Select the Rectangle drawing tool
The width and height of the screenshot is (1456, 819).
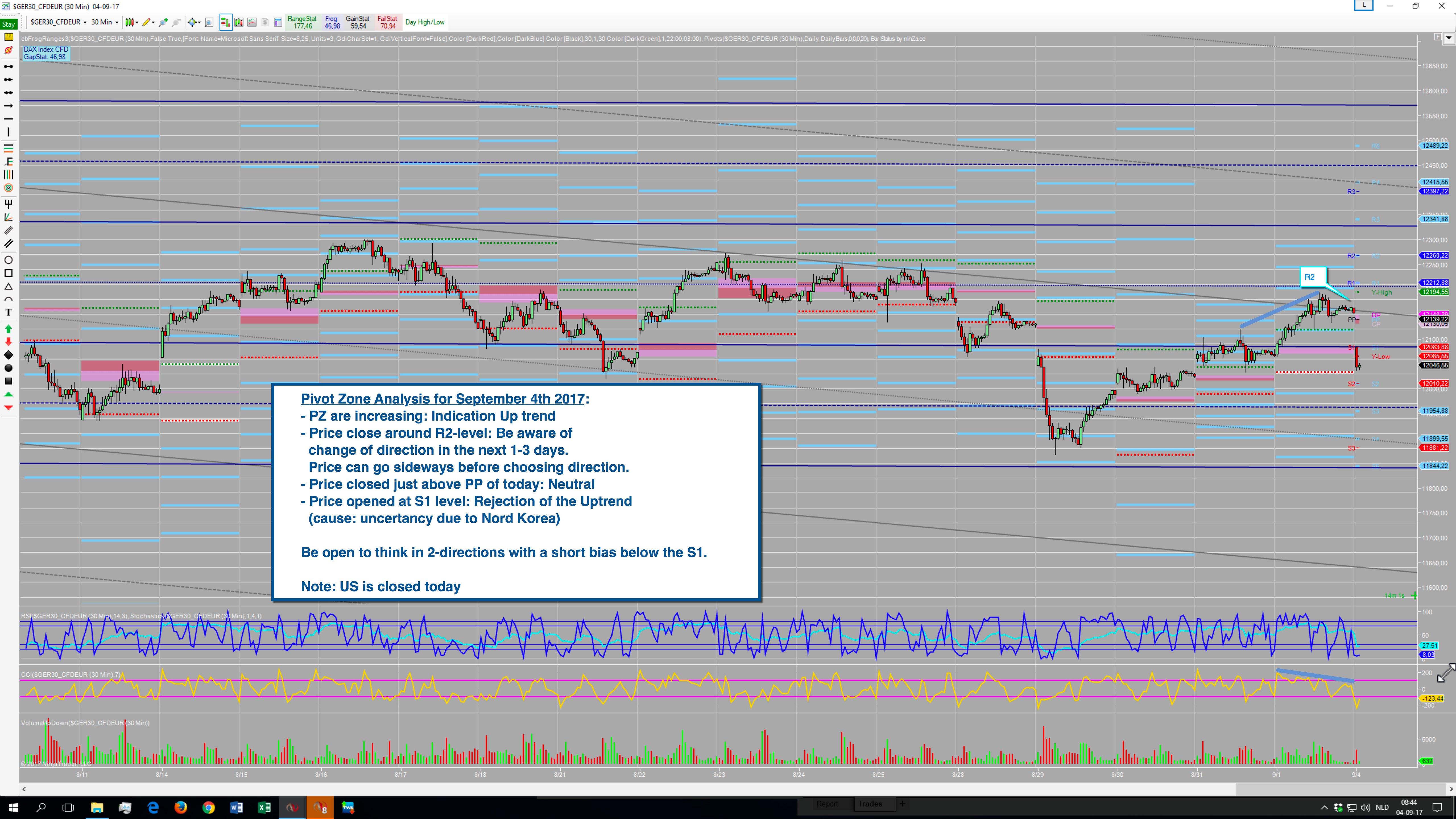pyautogui.click(x=9, y=273)
